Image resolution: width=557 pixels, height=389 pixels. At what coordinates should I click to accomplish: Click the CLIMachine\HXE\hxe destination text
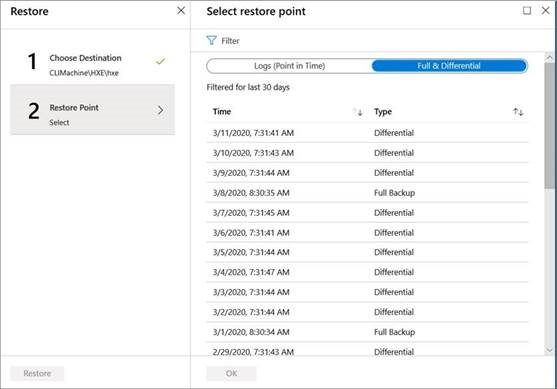click(84, 73)
